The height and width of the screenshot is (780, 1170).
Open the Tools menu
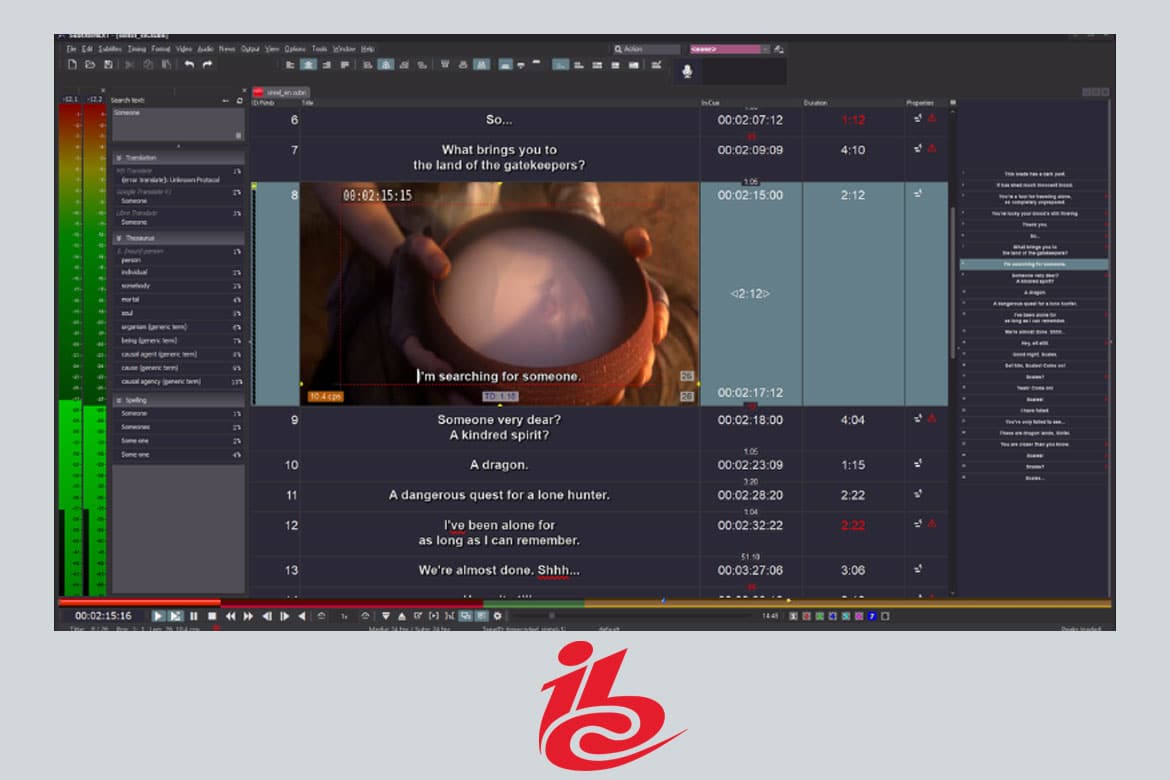pyautogui.click(x=319, y=49)
